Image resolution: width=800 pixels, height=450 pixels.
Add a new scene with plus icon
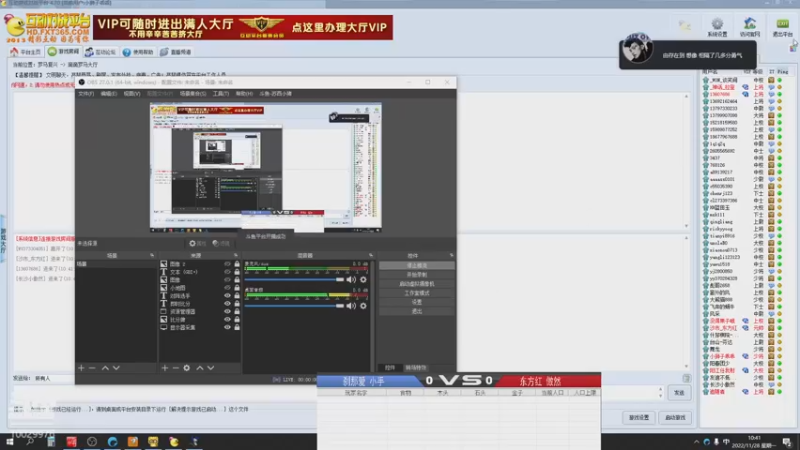[81, 368]
